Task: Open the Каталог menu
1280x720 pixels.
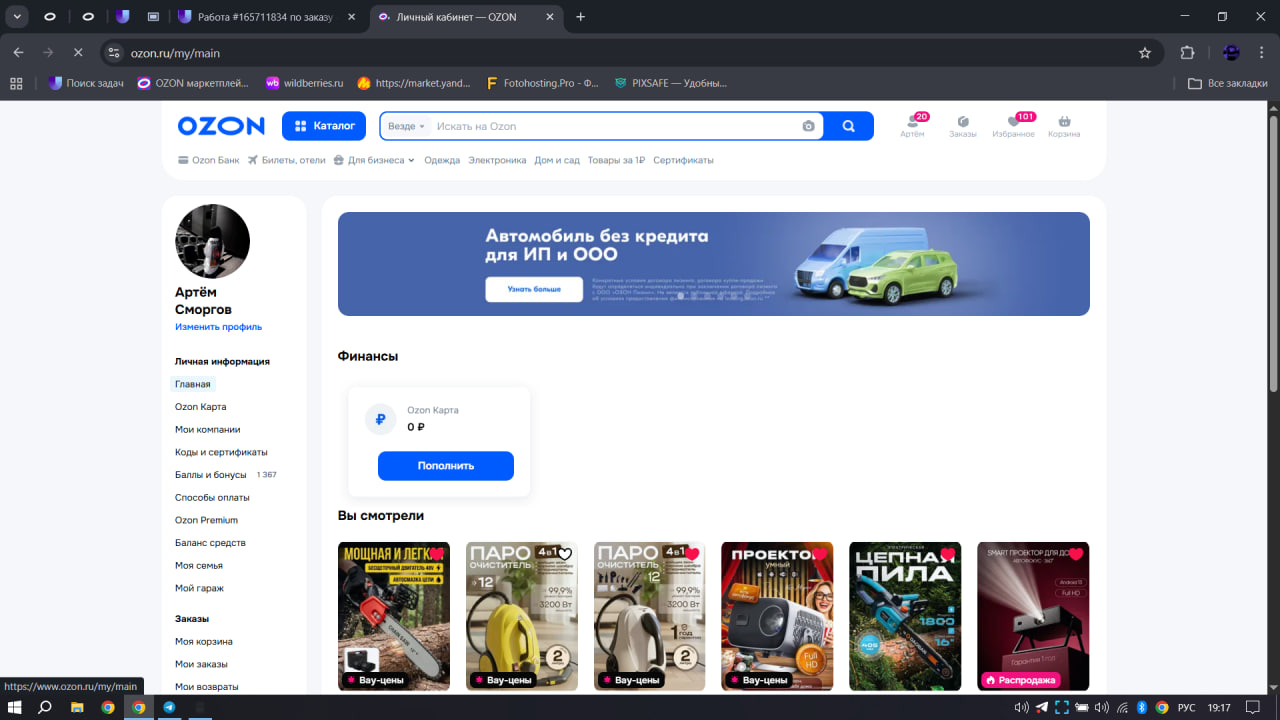Action: (325, 126)
